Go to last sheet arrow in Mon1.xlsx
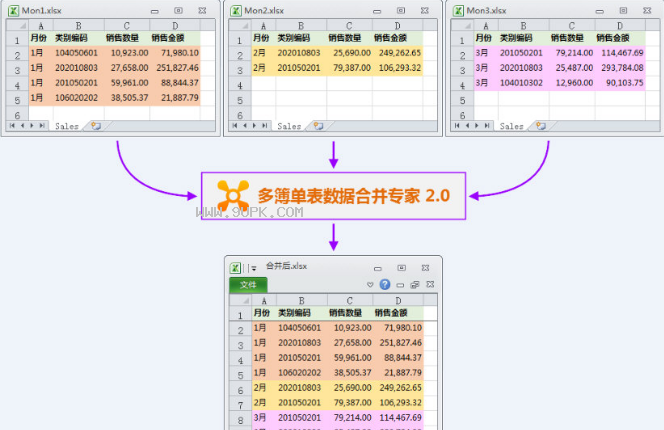The height and width of the screenshot is (430, 664). point(42,126)
